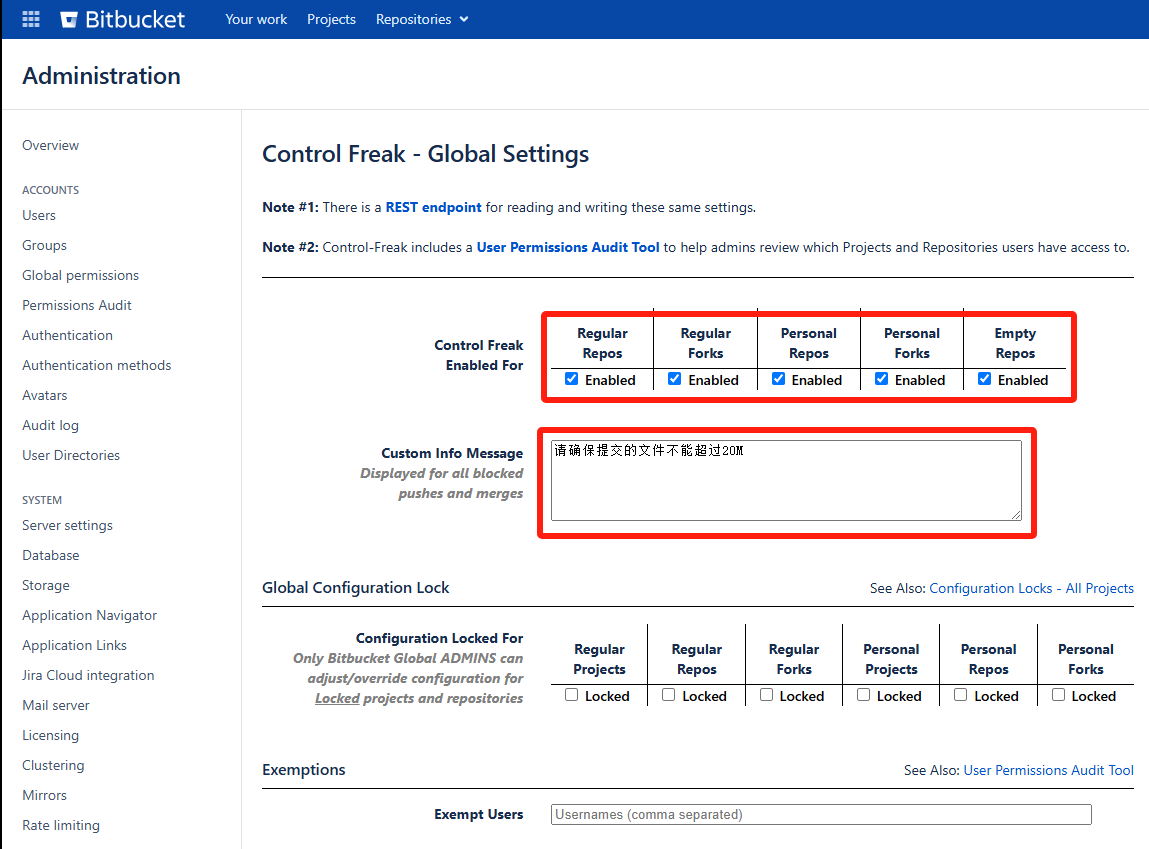
Task: Click the Administration page heading
Action: [101, 76]
